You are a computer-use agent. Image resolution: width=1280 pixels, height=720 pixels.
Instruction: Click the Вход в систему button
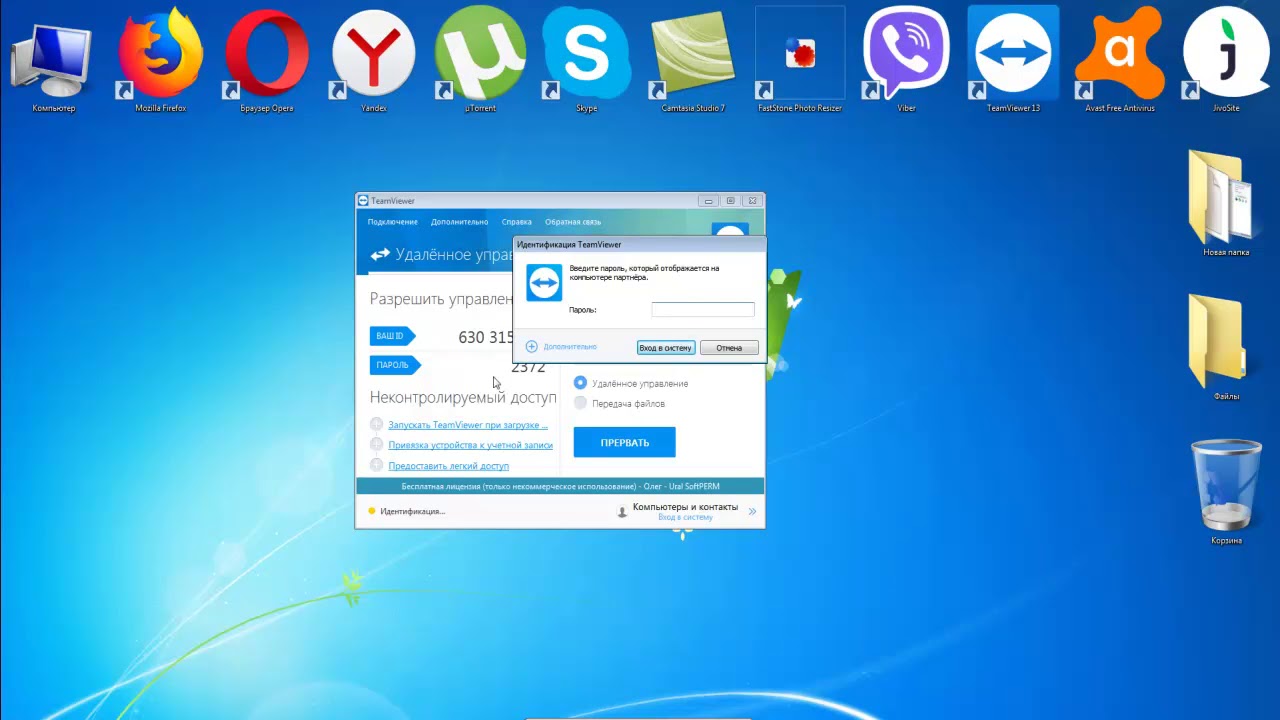tap(666, 348)
